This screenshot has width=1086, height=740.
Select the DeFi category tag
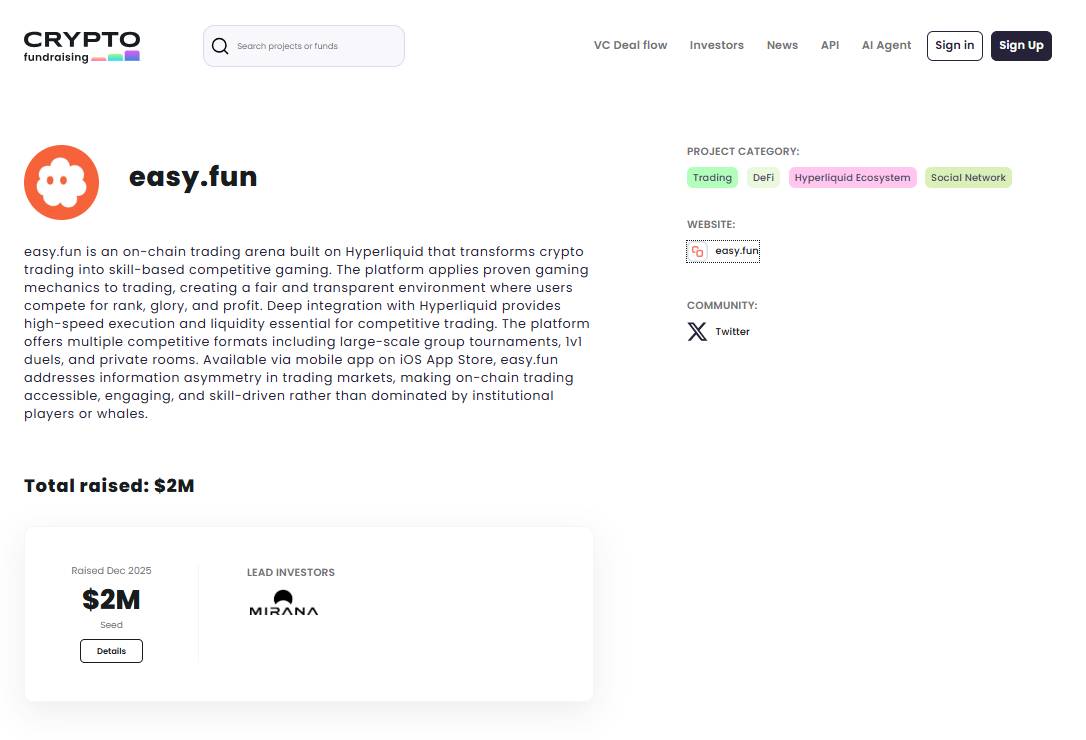pyautogui.click(x=763, y=178)
